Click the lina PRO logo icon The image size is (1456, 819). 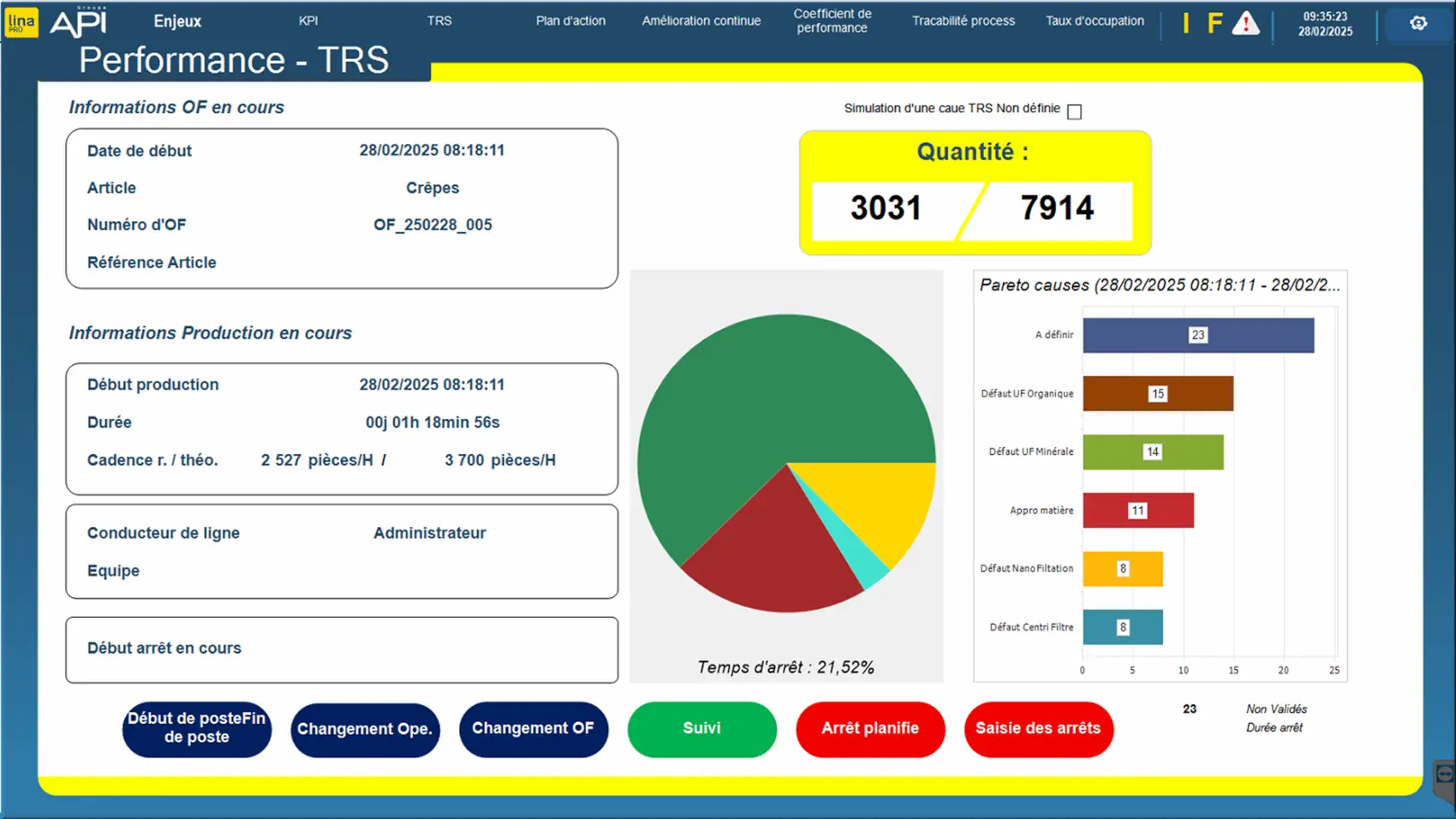point(21,22)
